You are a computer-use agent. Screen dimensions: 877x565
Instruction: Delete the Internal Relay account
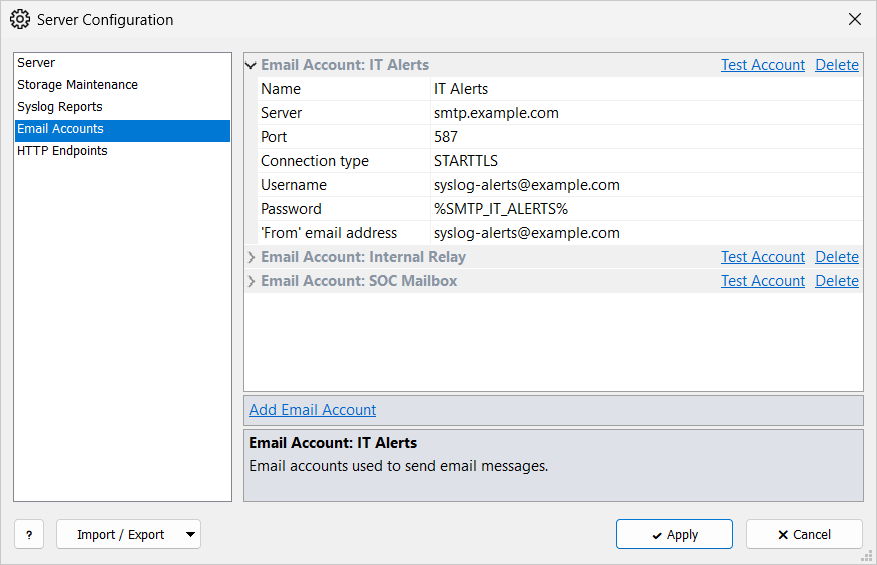click(837, 257)
